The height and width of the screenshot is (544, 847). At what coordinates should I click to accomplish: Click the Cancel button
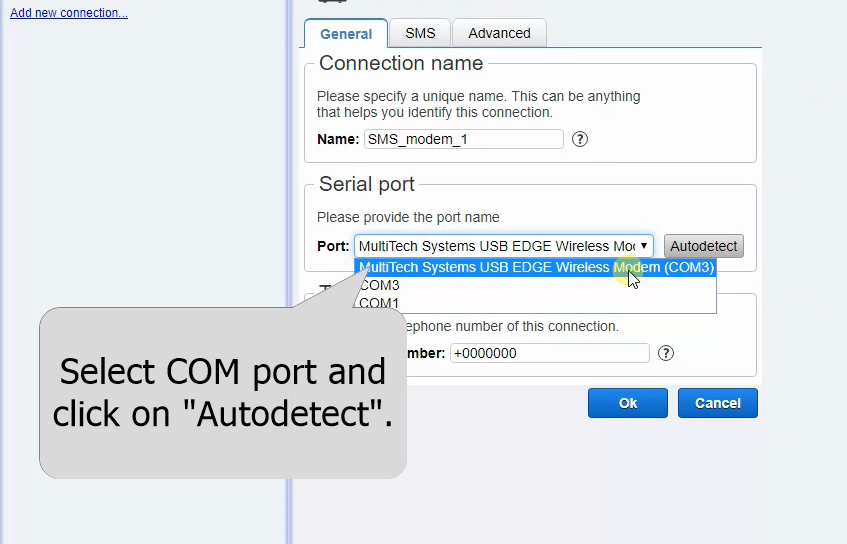click(x=717, y=403)
